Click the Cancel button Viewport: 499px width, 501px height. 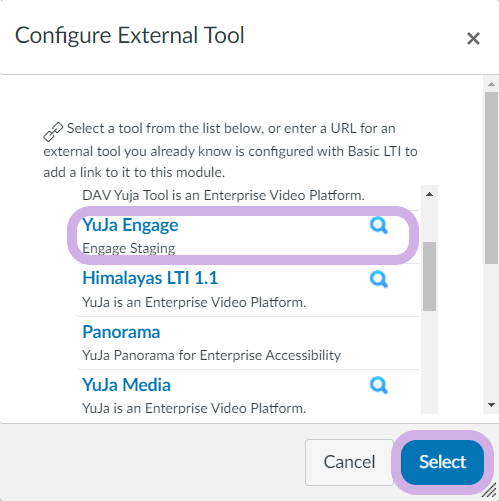click(349, 462)
